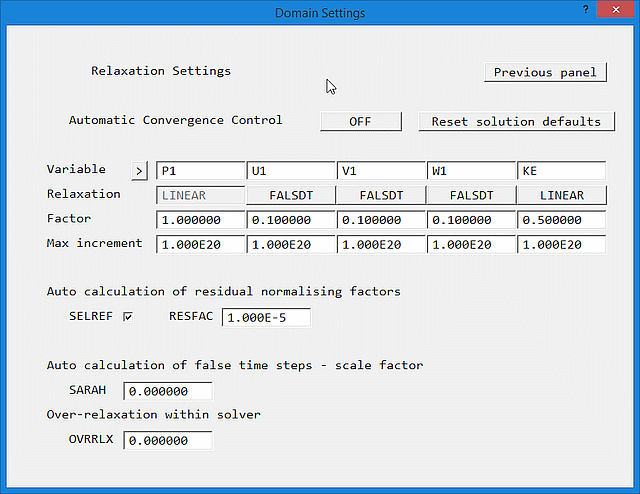This screenshot has width=640, height=494.
Task: Change the U1 relaxation type FALSDT
Action: click(x=290, y=195)
